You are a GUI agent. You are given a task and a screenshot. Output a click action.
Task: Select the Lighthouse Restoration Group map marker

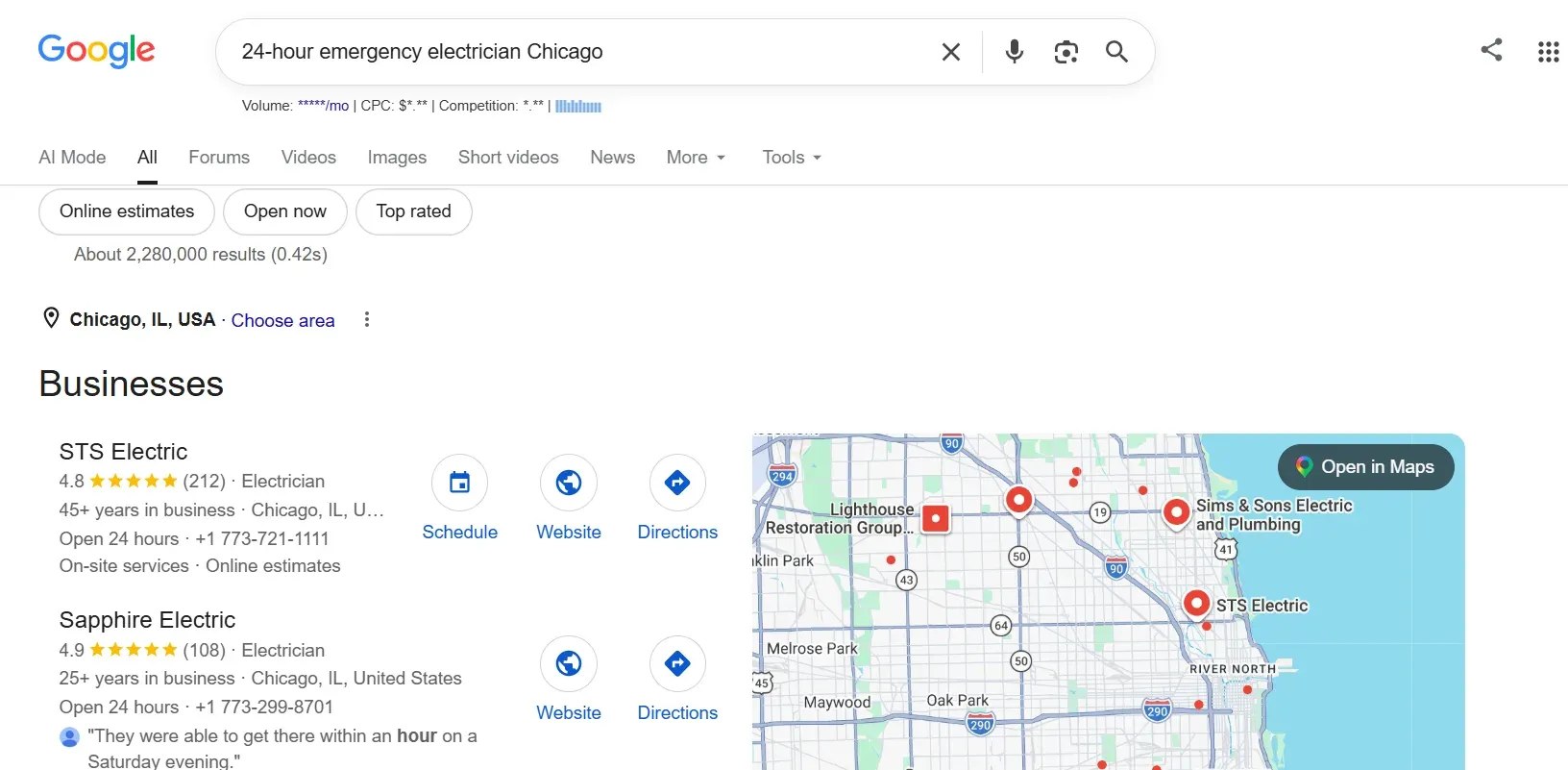pyautogui.click(x=936, y=518)
